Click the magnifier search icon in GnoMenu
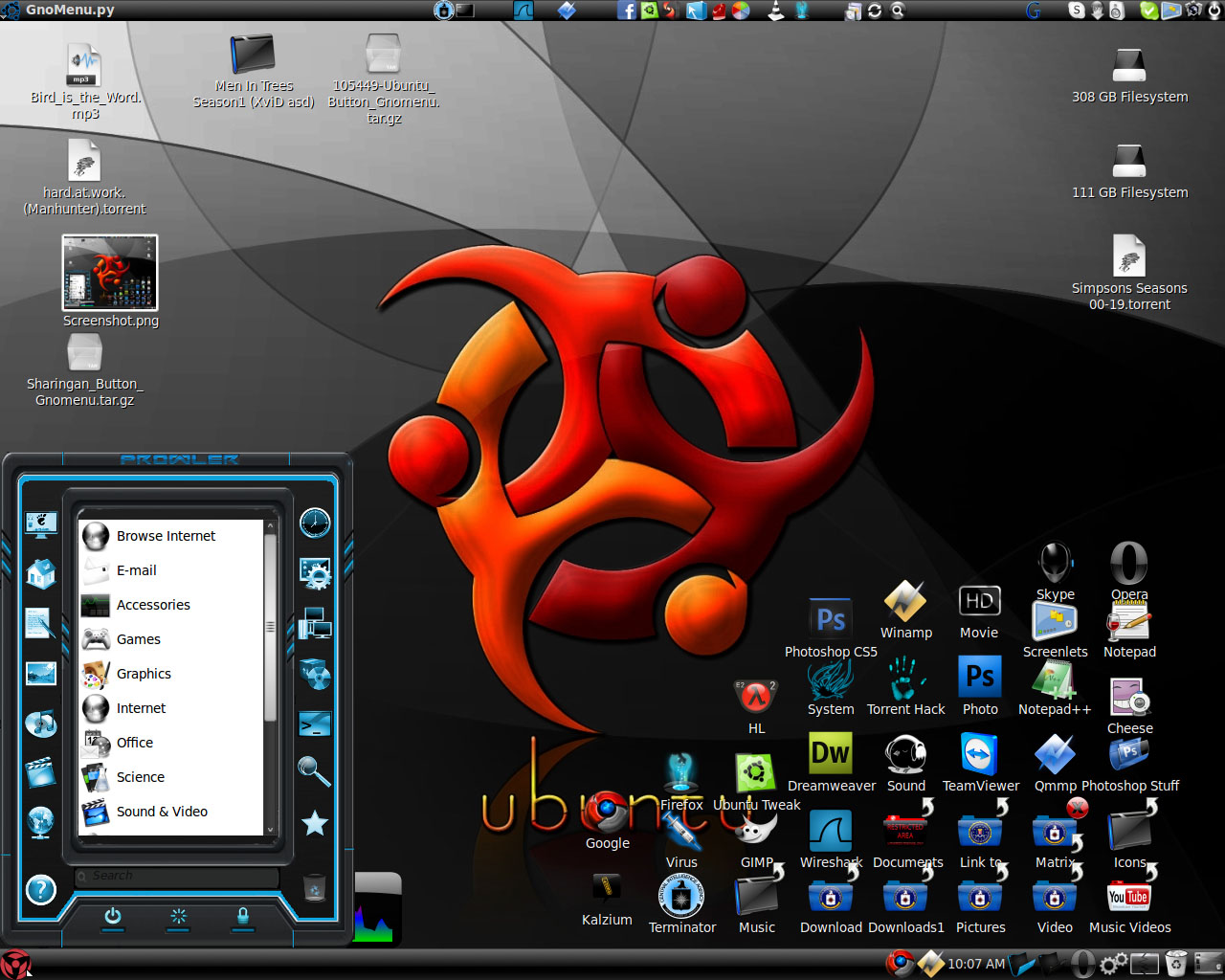This screenshot has height=980, width=1225. click(315, 771)
